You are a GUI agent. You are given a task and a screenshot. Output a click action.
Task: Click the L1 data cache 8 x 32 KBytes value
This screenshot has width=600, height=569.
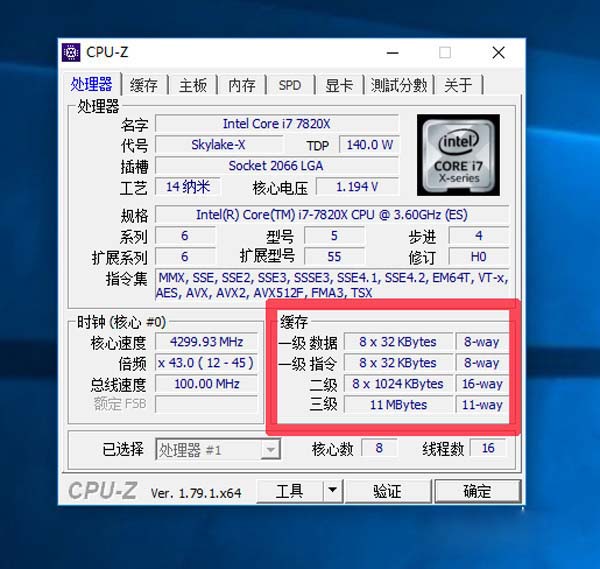398,342
